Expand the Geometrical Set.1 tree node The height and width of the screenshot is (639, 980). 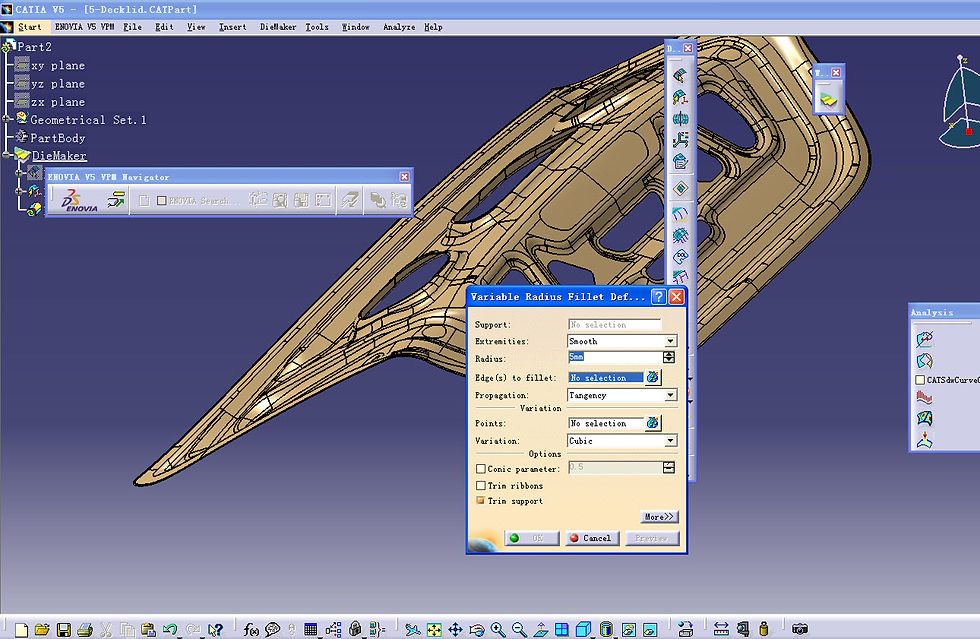(7, 119)
